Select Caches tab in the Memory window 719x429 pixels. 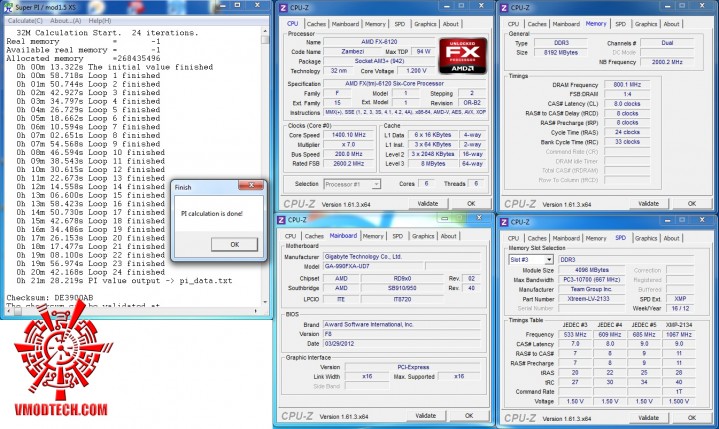pos(537,24)
